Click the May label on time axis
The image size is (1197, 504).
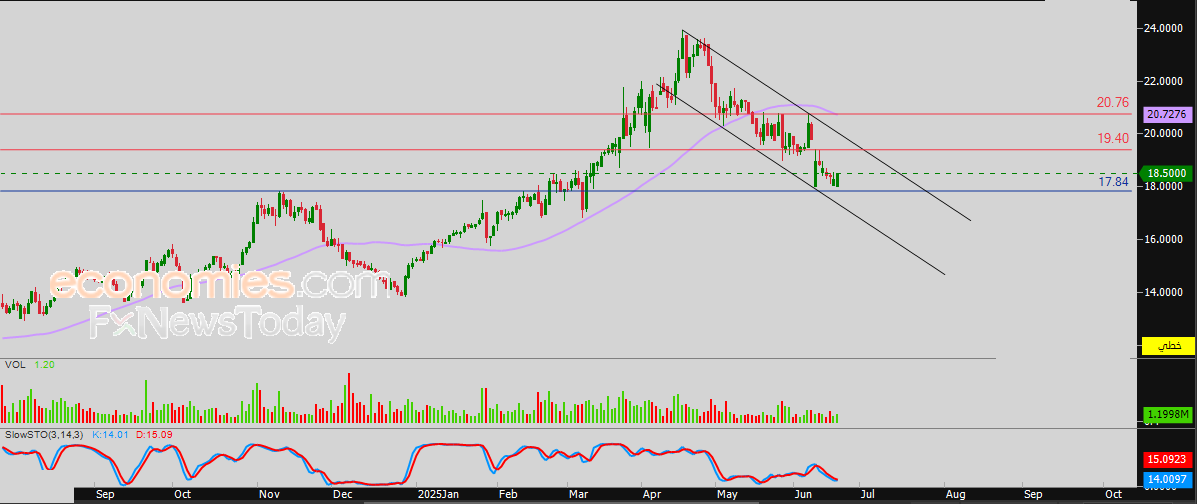(728, 495)
